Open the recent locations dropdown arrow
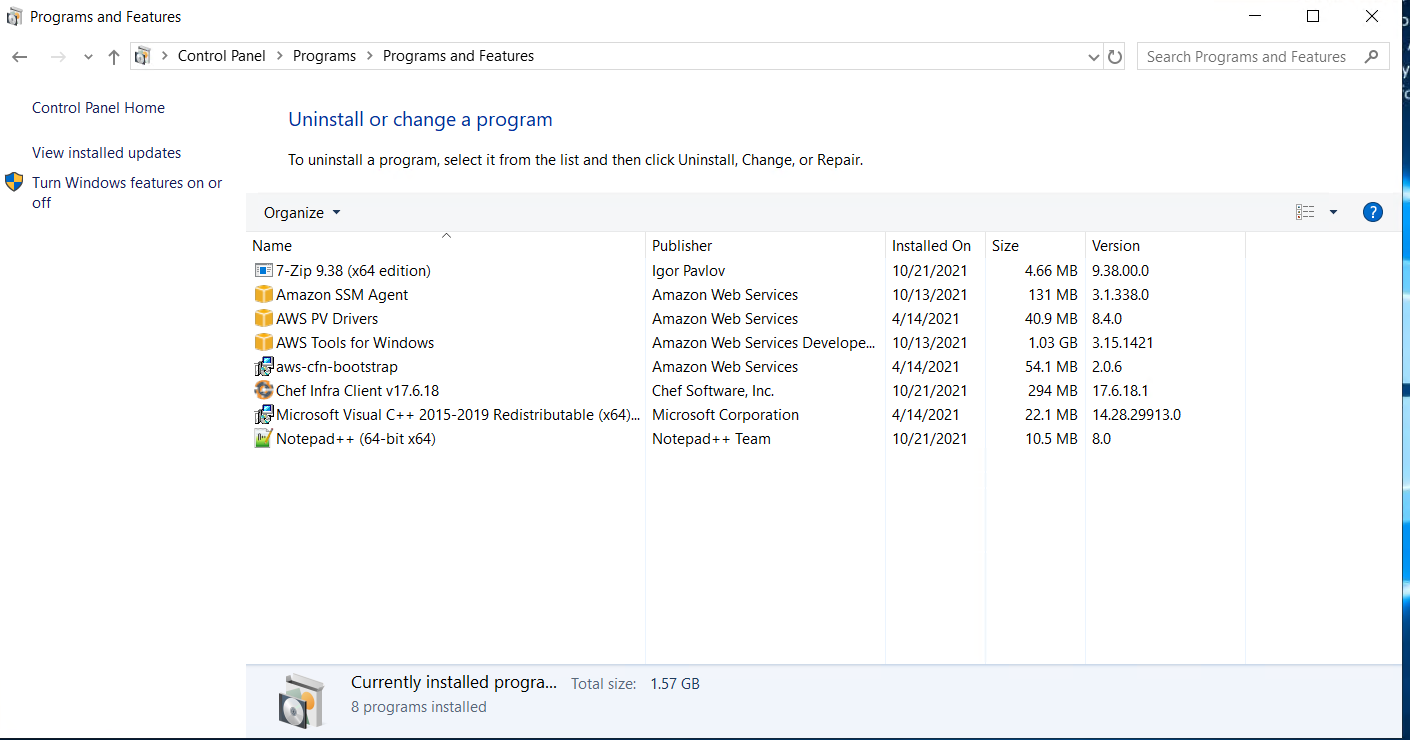This screenshot has width=1410, height=740. click(x=88, y=57)
